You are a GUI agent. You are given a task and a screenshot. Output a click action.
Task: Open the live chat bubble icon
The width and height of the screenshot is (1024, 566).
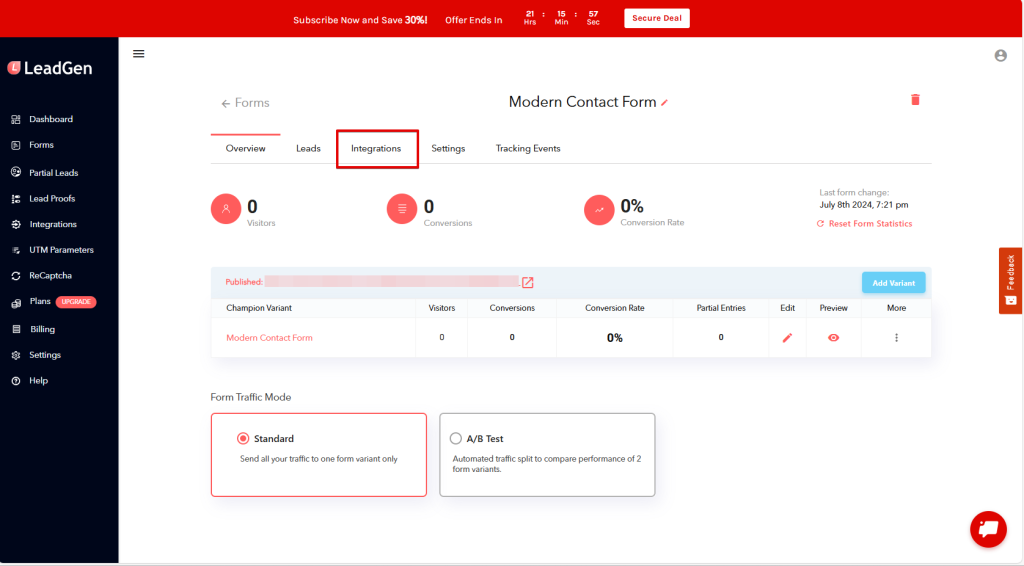(x=988, y=529)
